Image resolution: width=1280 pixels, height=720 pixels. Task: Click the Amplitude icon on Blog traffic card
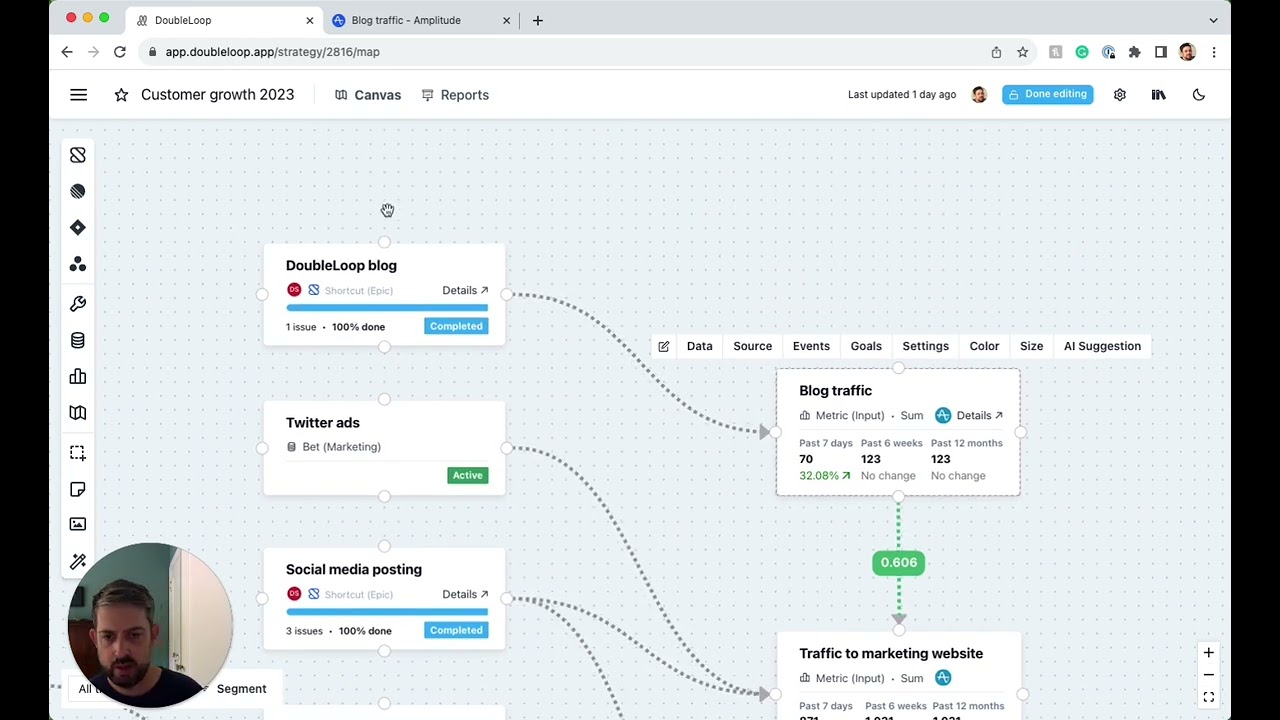943,415
